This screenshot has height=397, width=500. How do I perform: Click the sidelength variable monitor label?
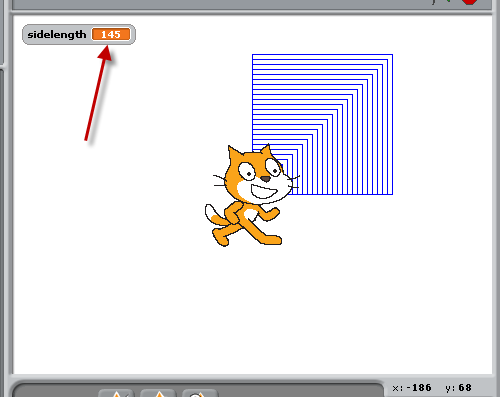pyautogui.click(x=57, y=34)
